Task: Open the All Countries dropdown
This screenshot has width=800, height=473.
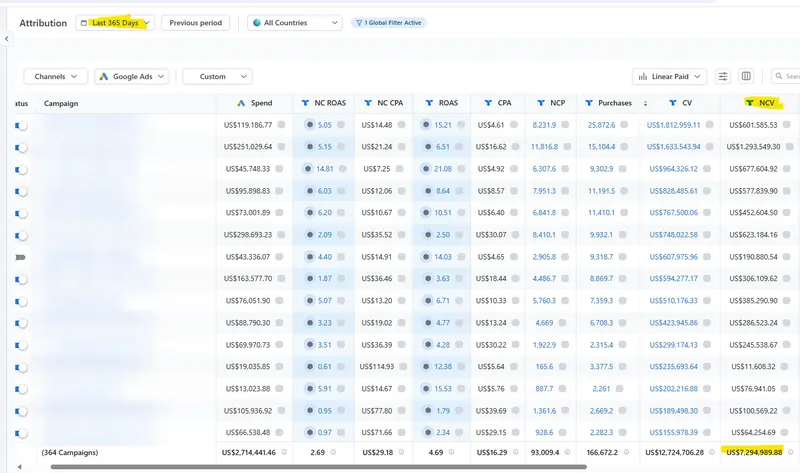Action: tap(295, 23)
